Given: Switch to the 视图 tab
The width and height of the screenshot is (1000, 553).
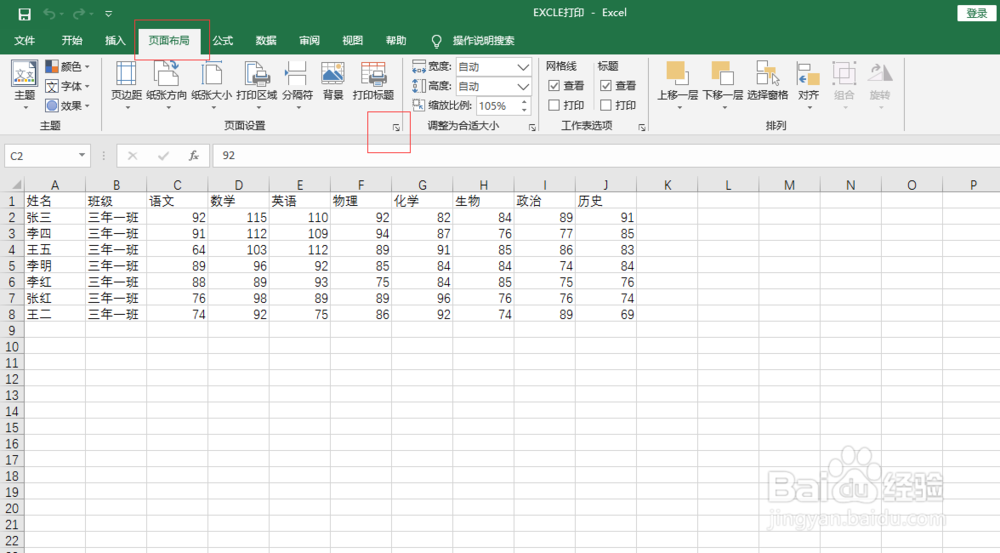Looking at the screenshot, I should pyautogui.click(x=353, y=40).
